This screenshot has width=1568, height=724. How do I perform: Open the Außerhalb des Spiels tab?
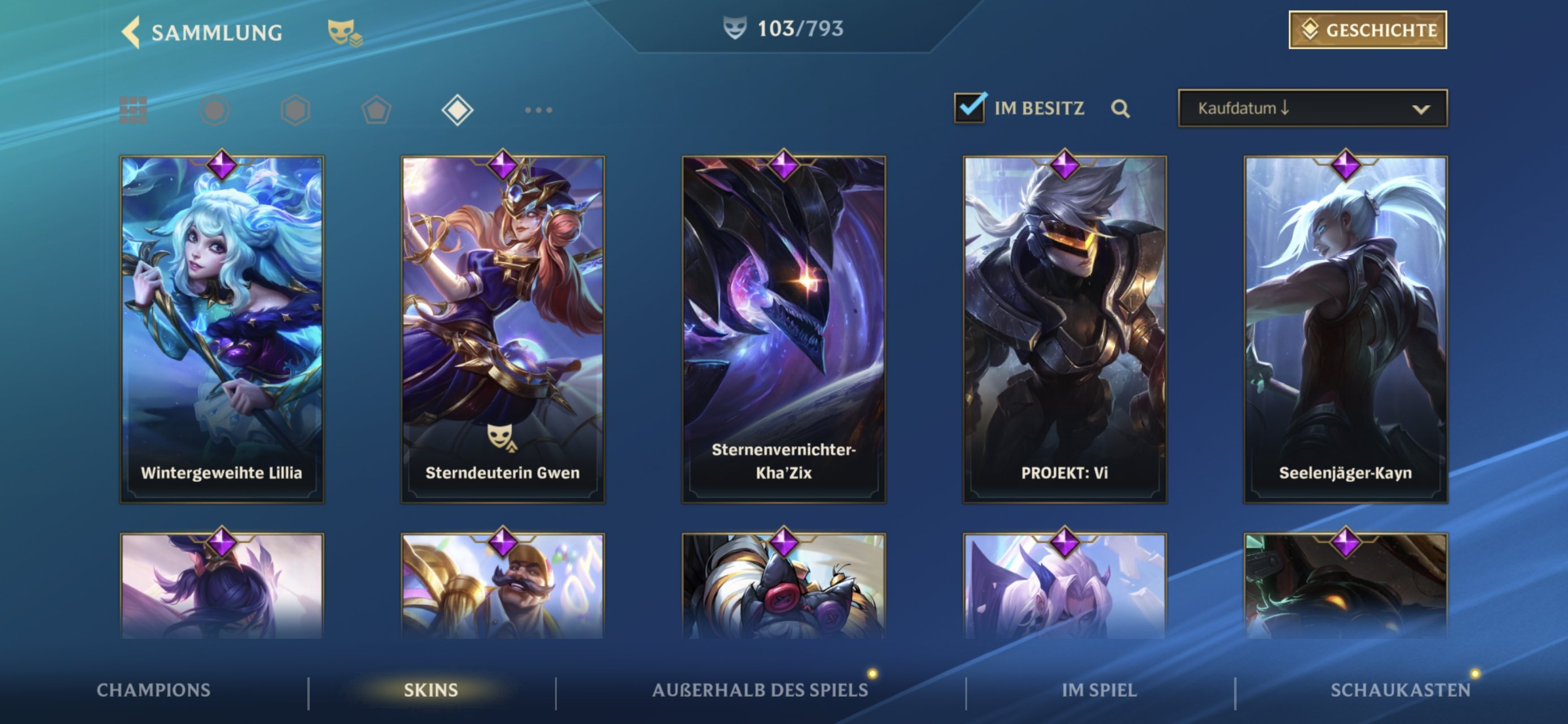(760, 690)
